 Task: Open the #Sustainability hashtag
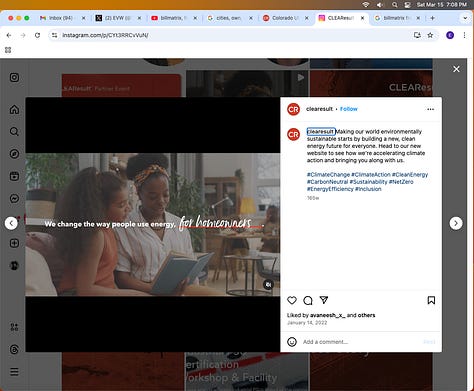368,182
